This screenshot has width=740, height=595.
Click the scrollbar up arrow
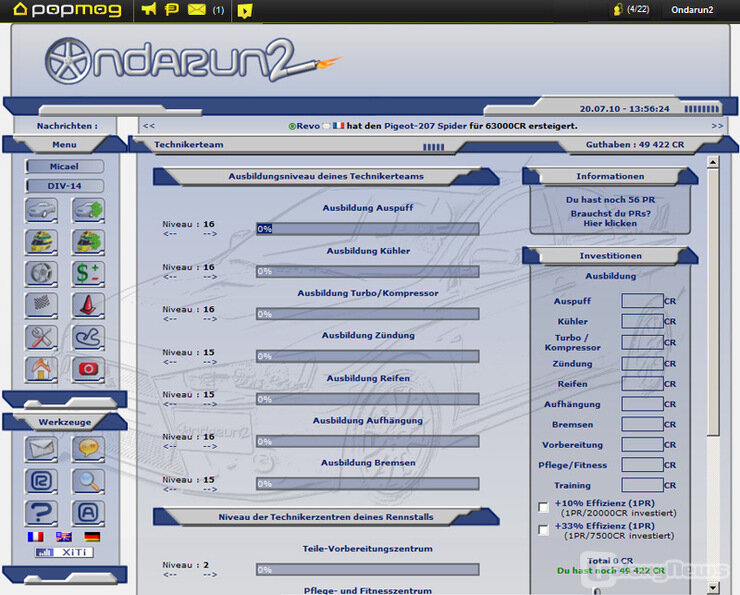(x=713, y=162)
